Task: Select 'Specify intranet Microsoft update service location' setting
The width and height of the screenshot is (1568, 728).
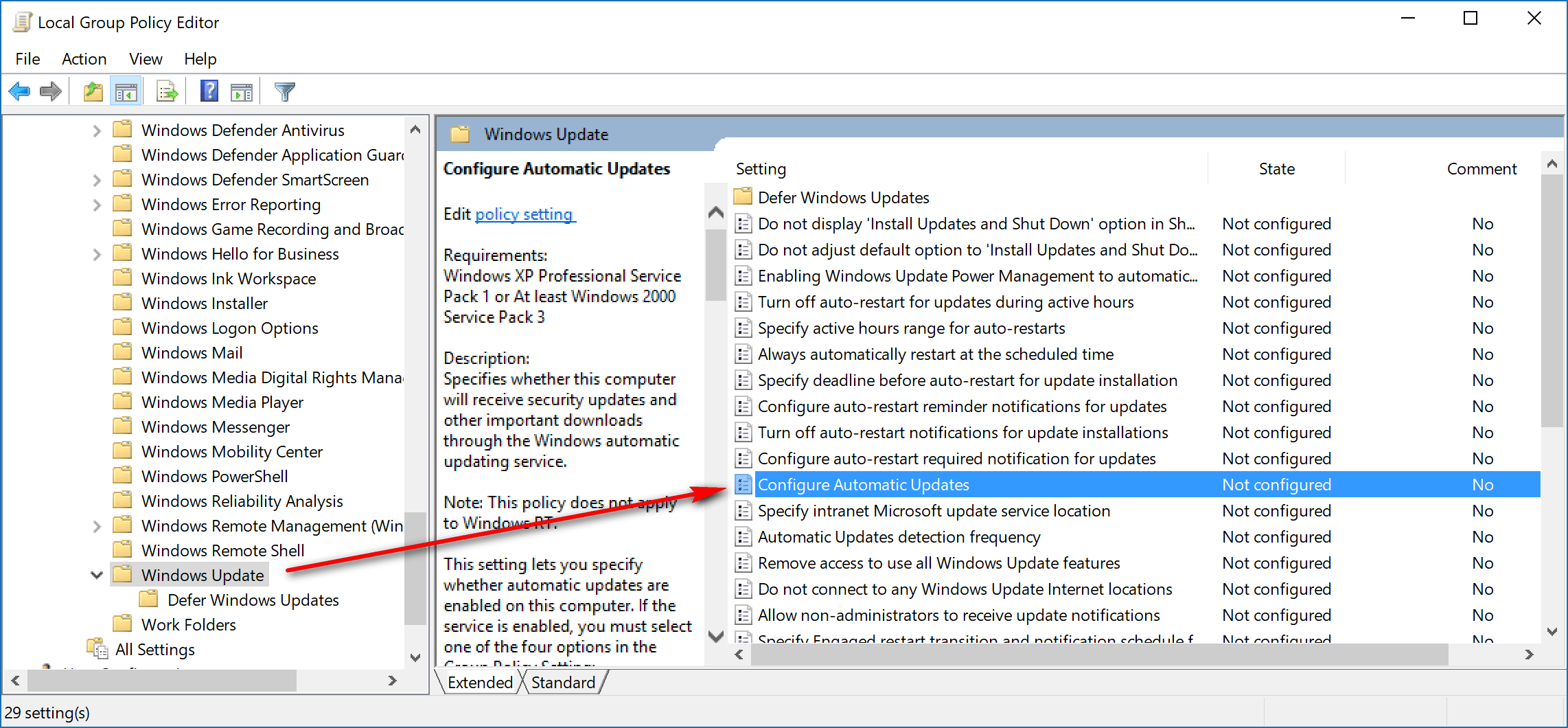Action: tap(934, 510)
